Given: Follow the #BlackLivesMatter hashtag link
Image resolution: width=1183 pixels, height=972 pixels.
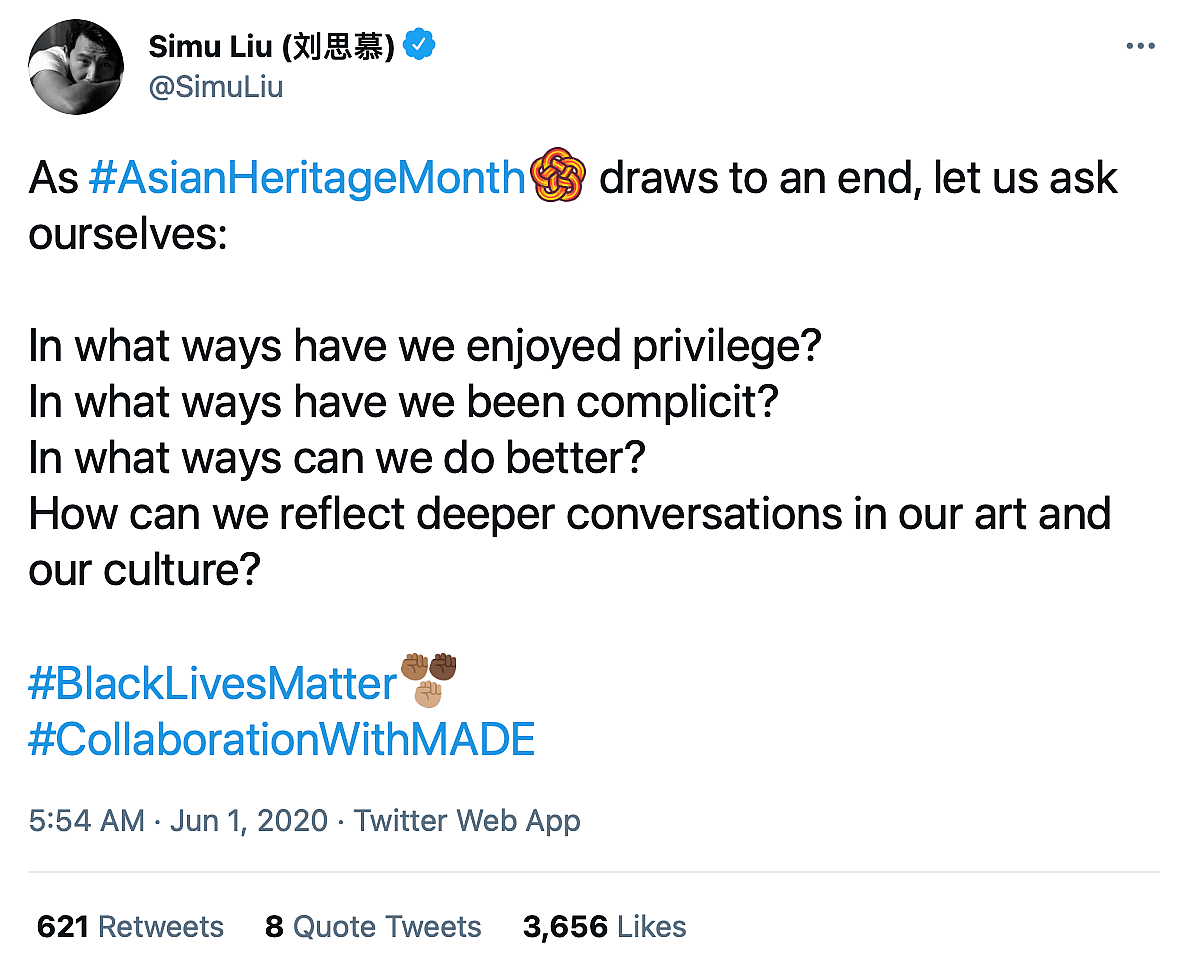Looking at the screenshot, I should [x=213, y=684].
